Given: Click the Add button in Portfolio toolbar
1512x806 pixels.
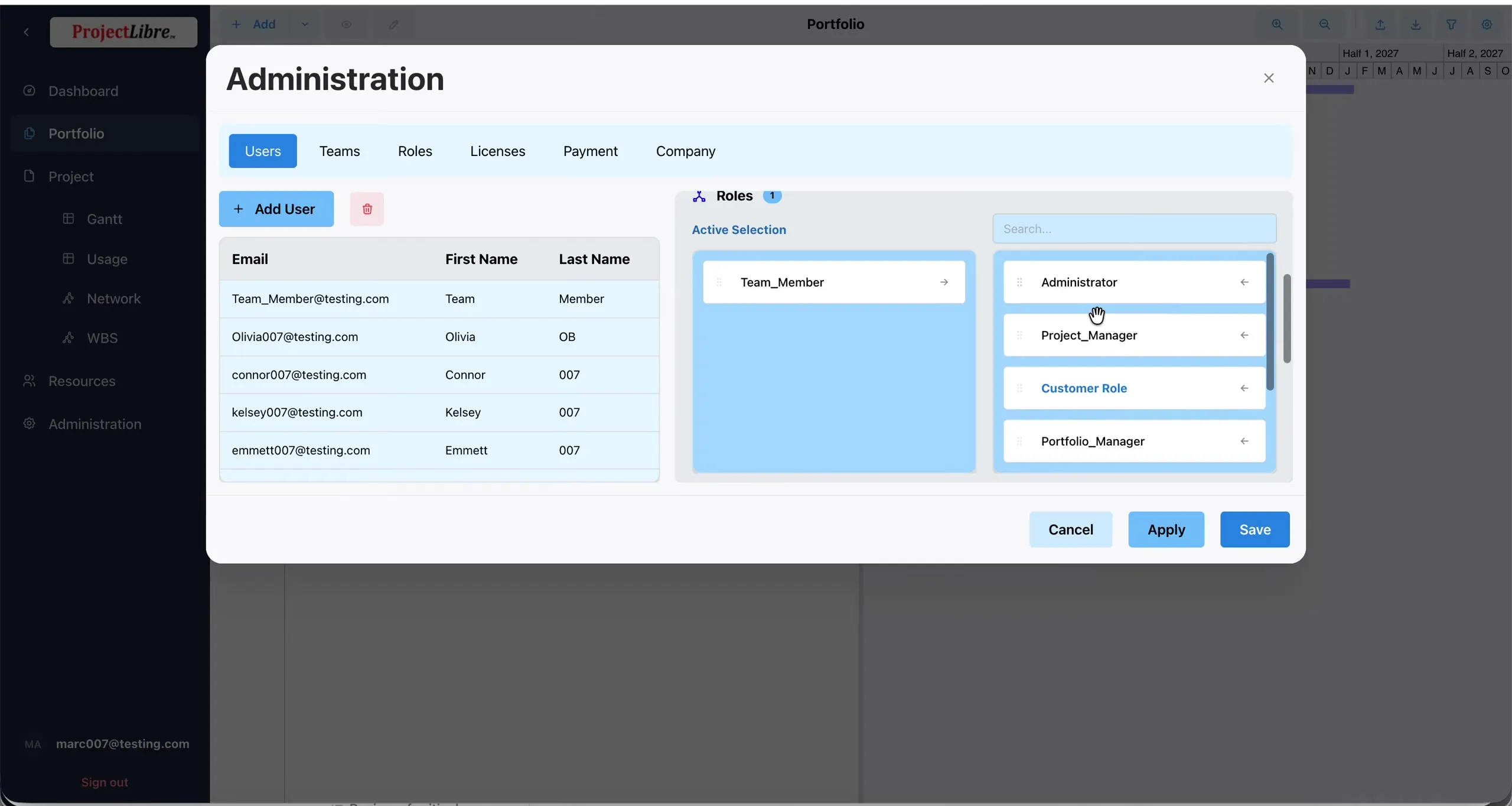Looking at the screenshot, I should pyautogui.click(x=254, y=24).
